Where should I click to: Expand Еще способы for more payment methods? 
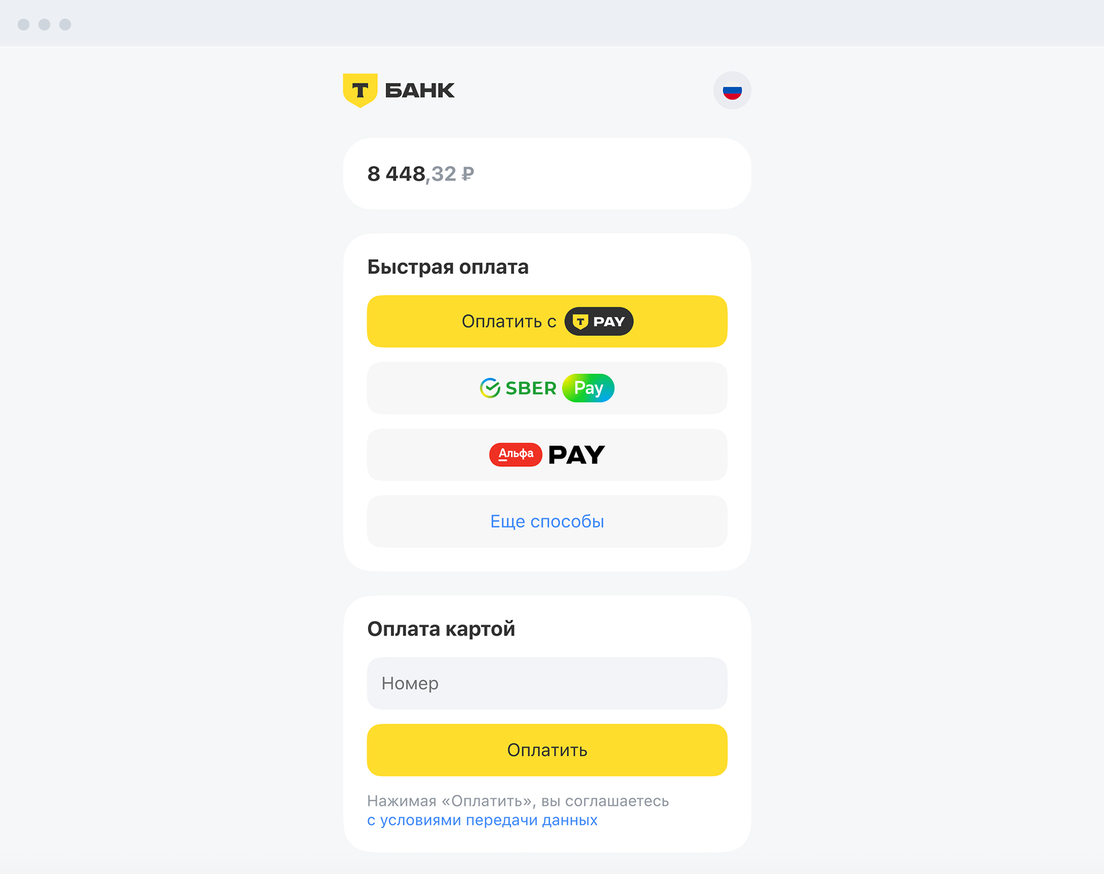coord(547,521)
